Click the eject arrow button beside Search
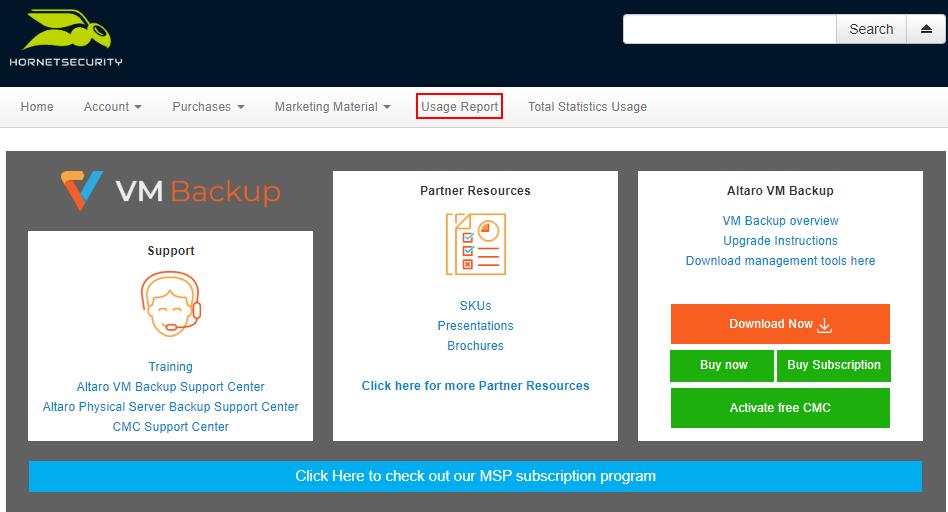Image resolution: width=948 pixels, height=512 pixels. coord(926,29)
